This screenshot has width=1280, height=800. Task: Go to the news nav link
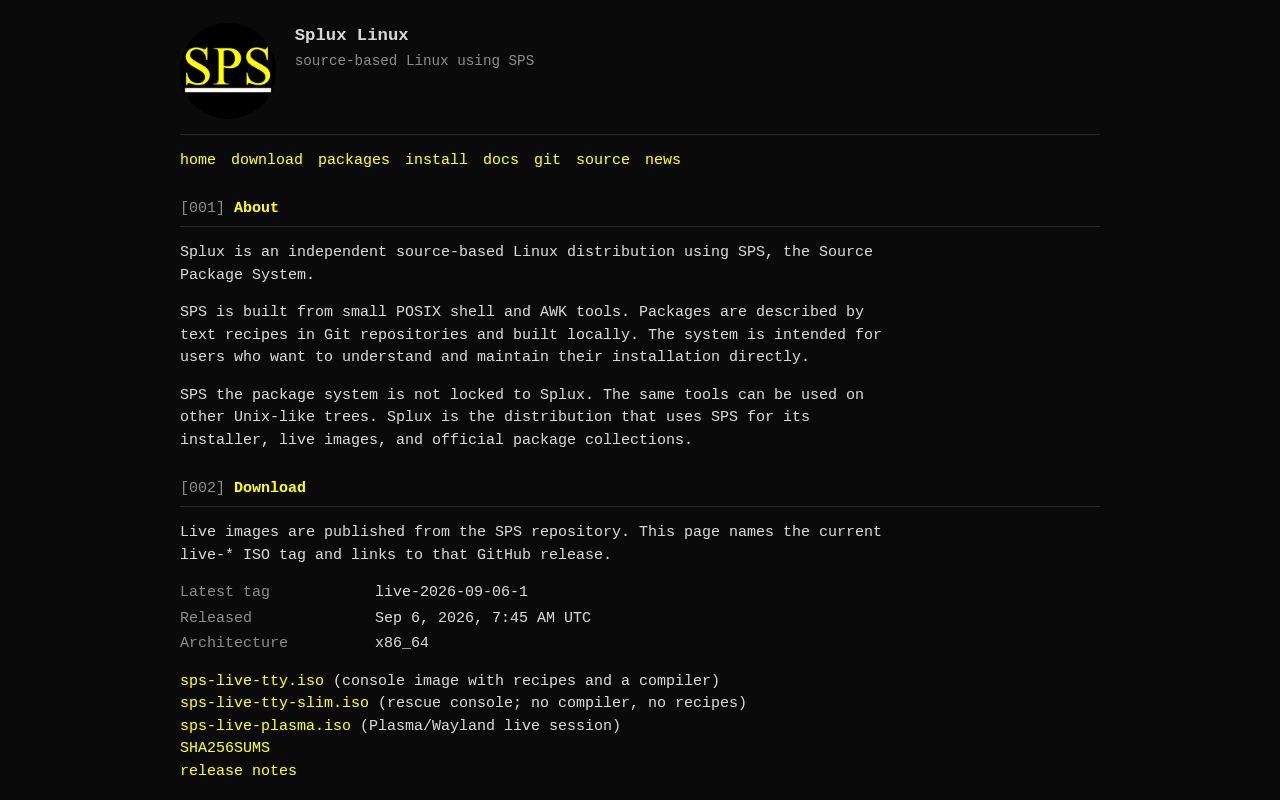(x=663, y=160)
